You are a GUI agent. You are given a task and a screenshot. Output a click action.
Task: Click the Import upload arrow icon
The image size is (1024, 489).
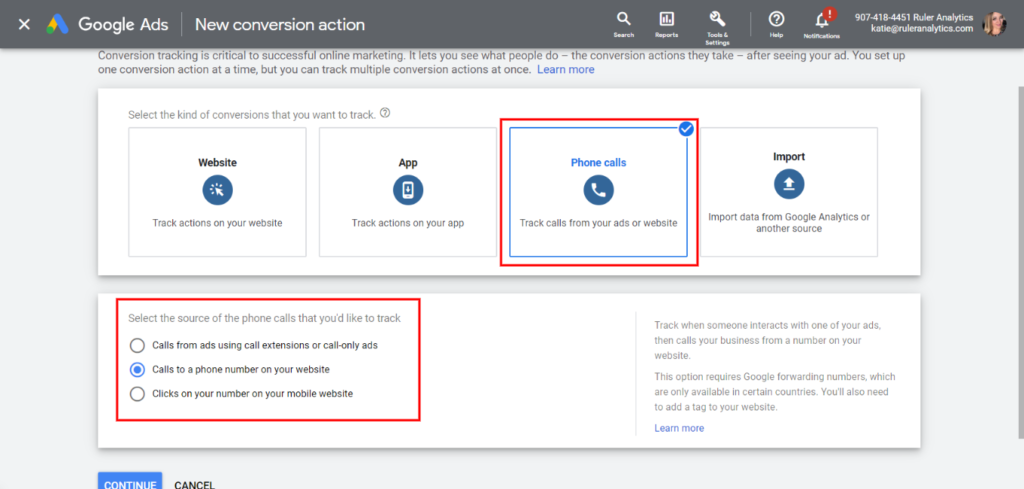788,184
